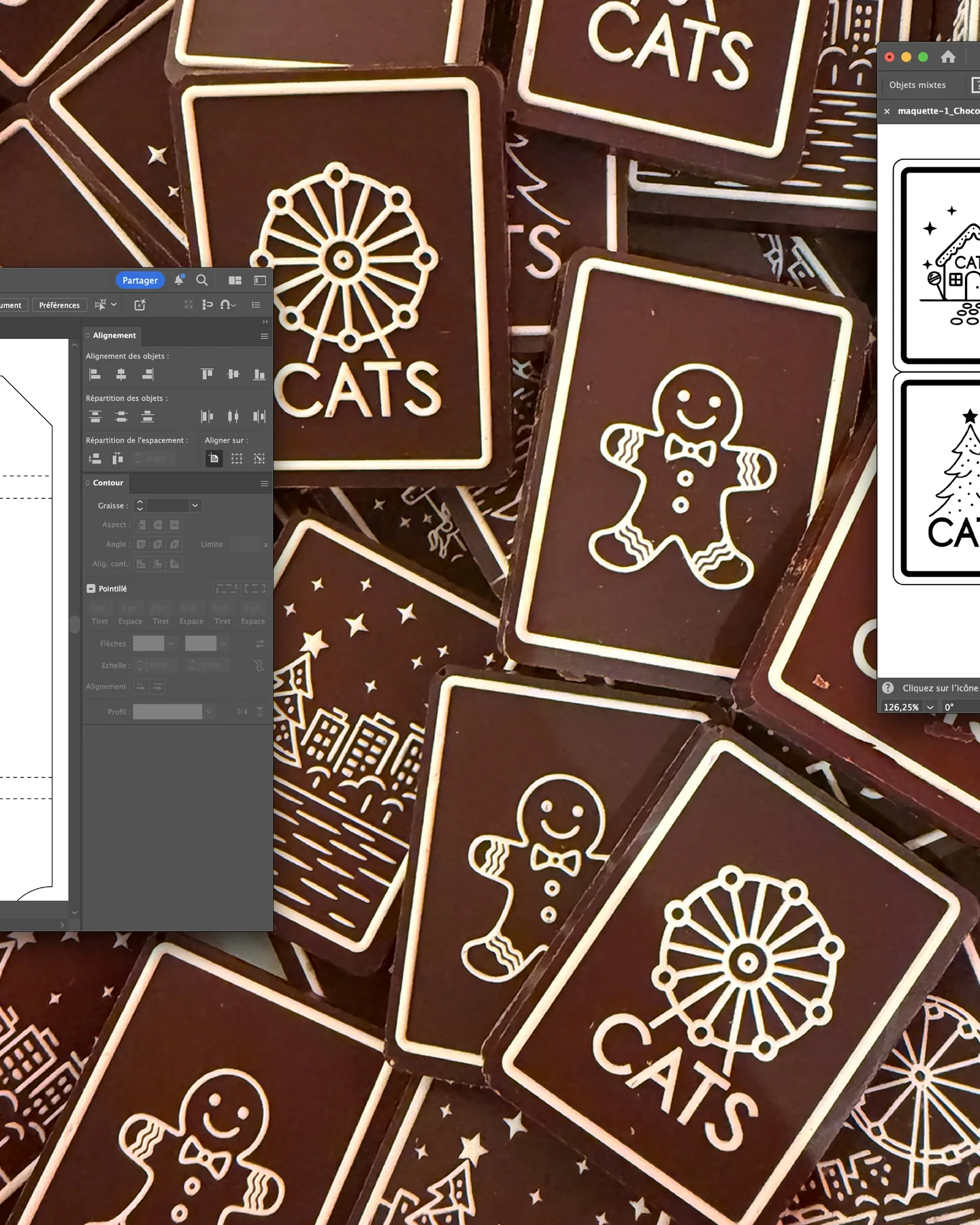
Task: Toggle the Pointillé checkbox
Action: (91, 589)
